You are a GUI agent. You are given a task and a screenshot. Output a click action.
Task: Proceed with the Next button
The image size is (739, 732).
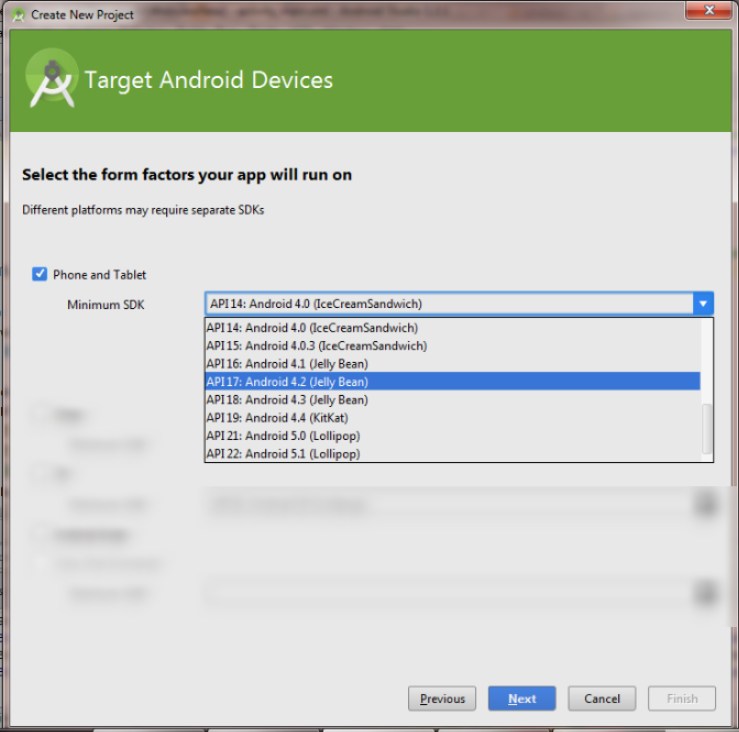click(522, 698)
